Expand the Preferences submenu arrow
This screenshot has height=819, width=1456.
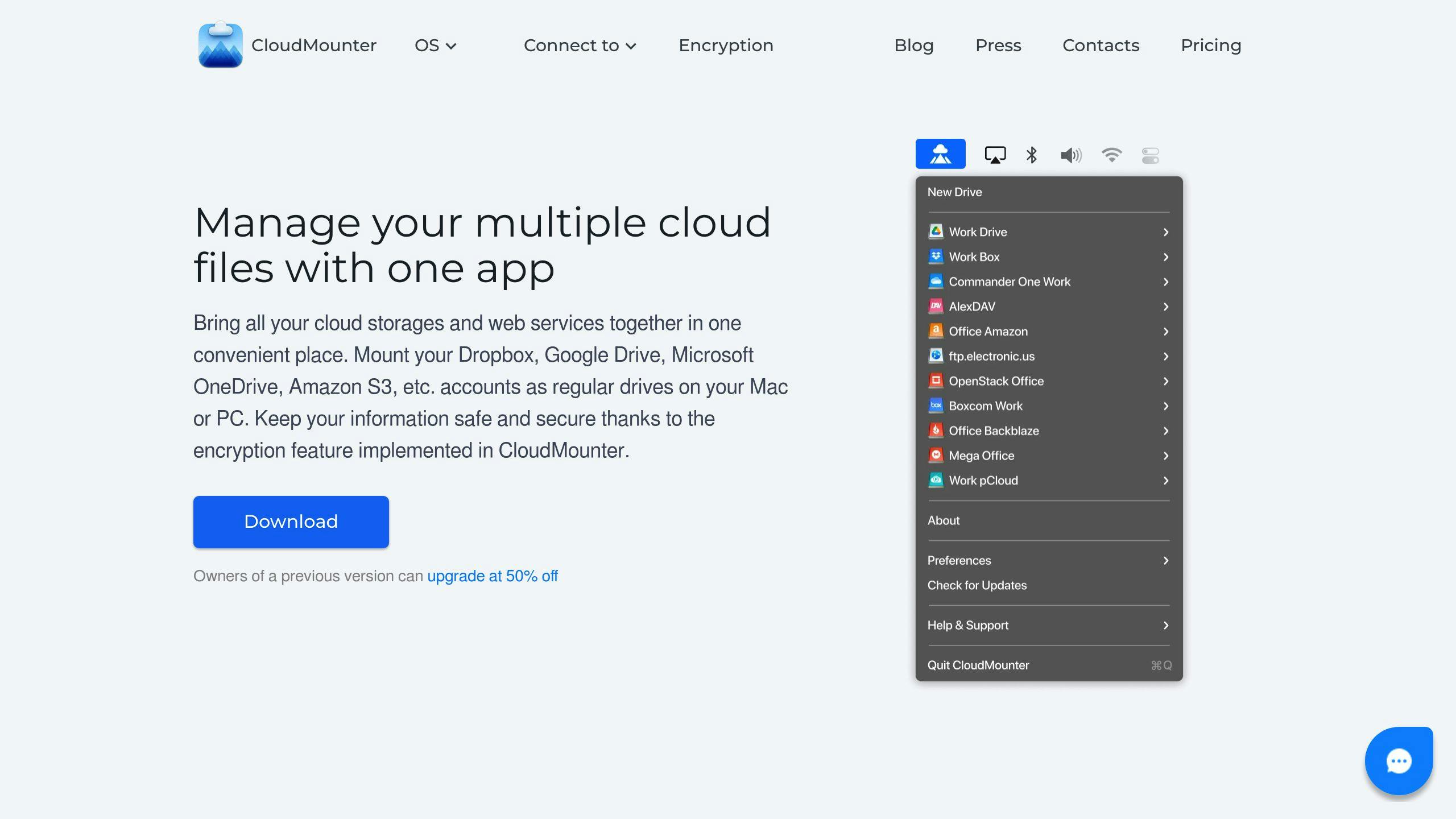pos(1165,561)
